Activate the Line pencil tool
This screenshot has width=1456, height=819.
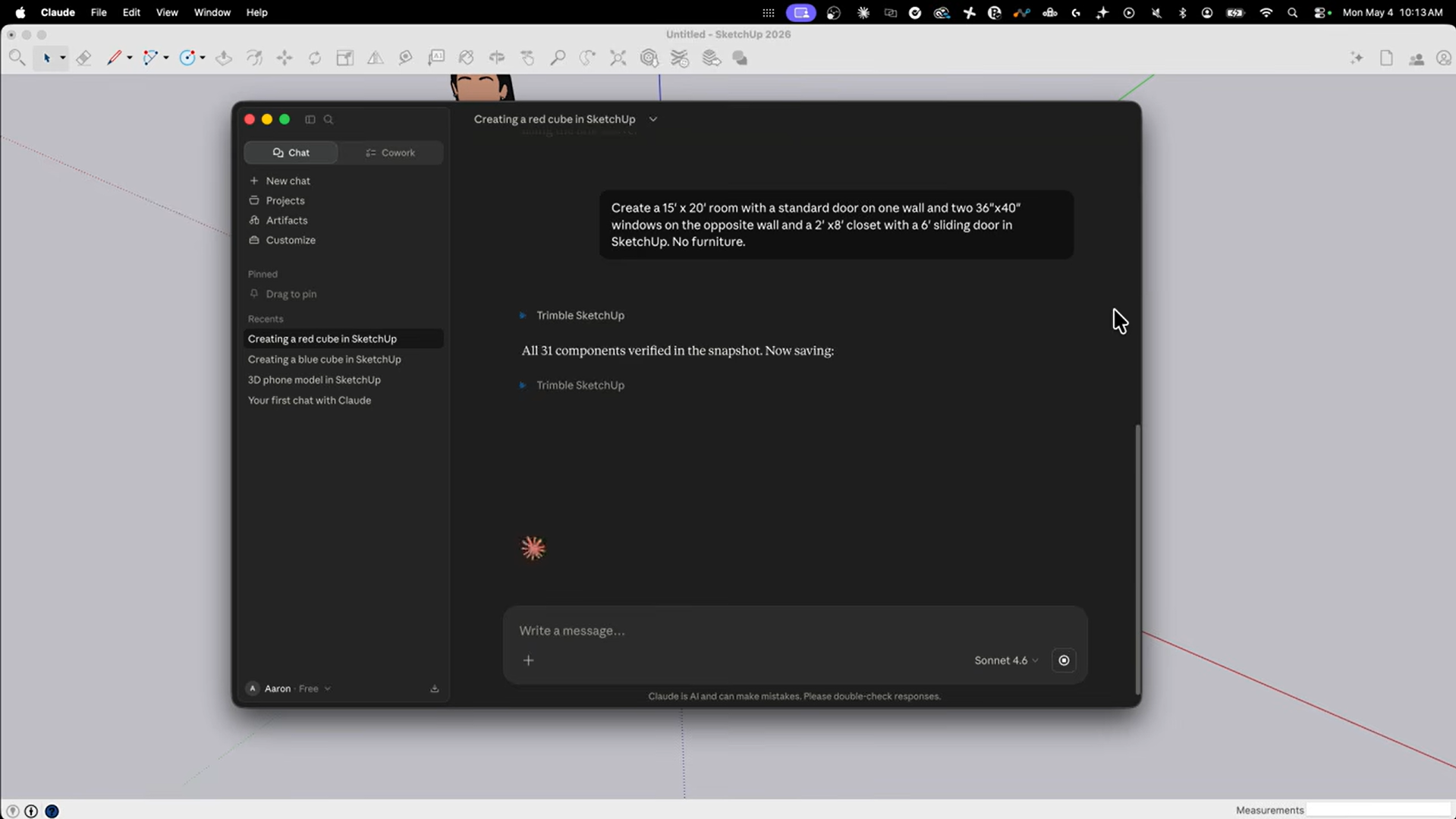point(115,58)
